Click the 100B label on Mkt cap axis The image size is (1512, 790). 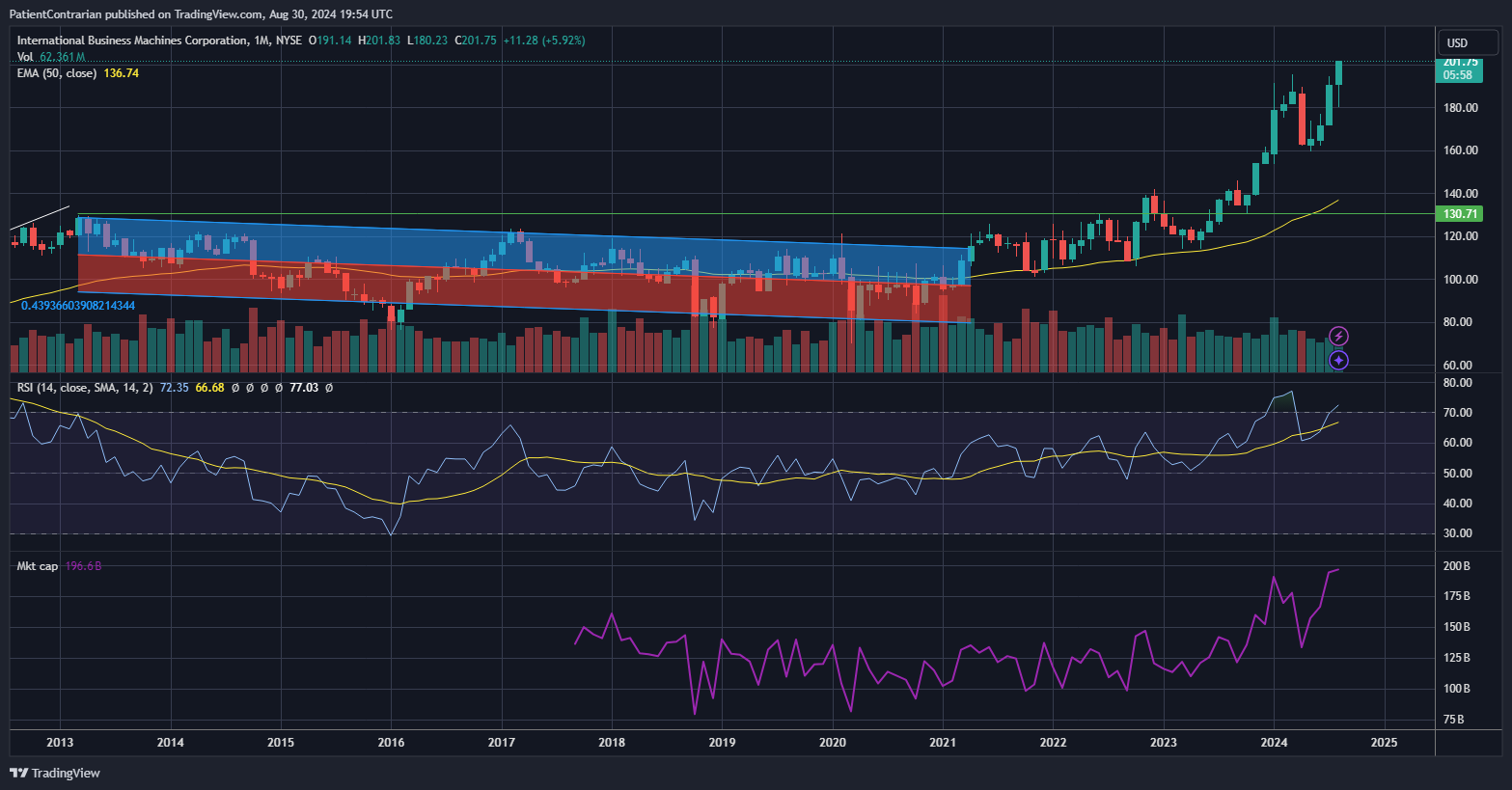[x=1456, y=689]
